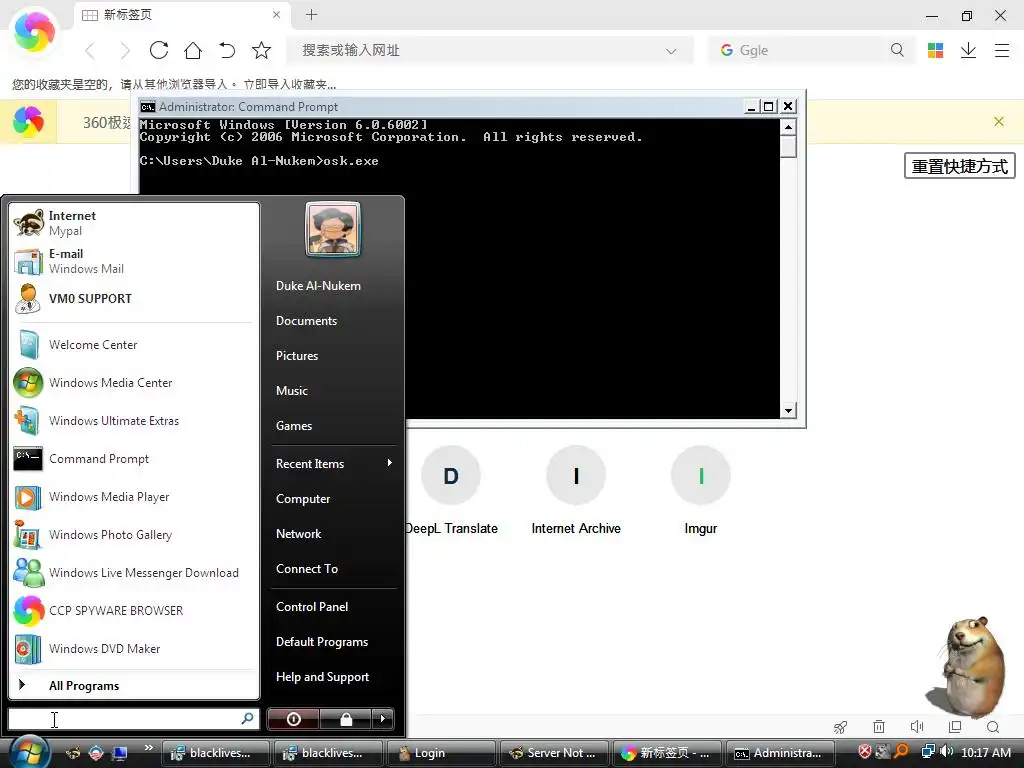The width and height of the screenshot is (1024, 768).
Task: Click the zoom magnifier in browser status bar
Action: click(993, 727)
